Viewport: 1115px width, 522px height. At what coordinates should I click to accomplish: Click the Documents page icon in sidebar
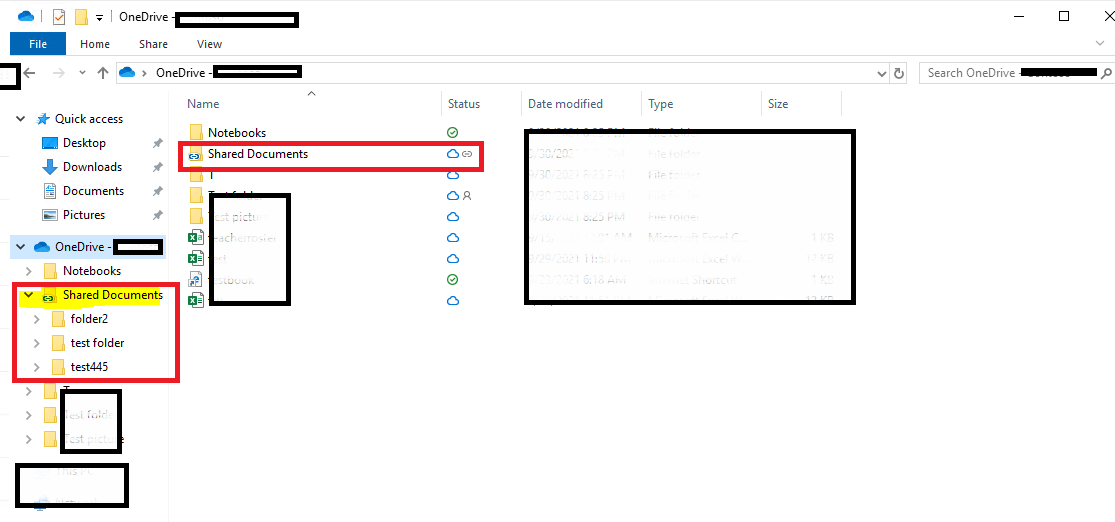coord(50,191)
